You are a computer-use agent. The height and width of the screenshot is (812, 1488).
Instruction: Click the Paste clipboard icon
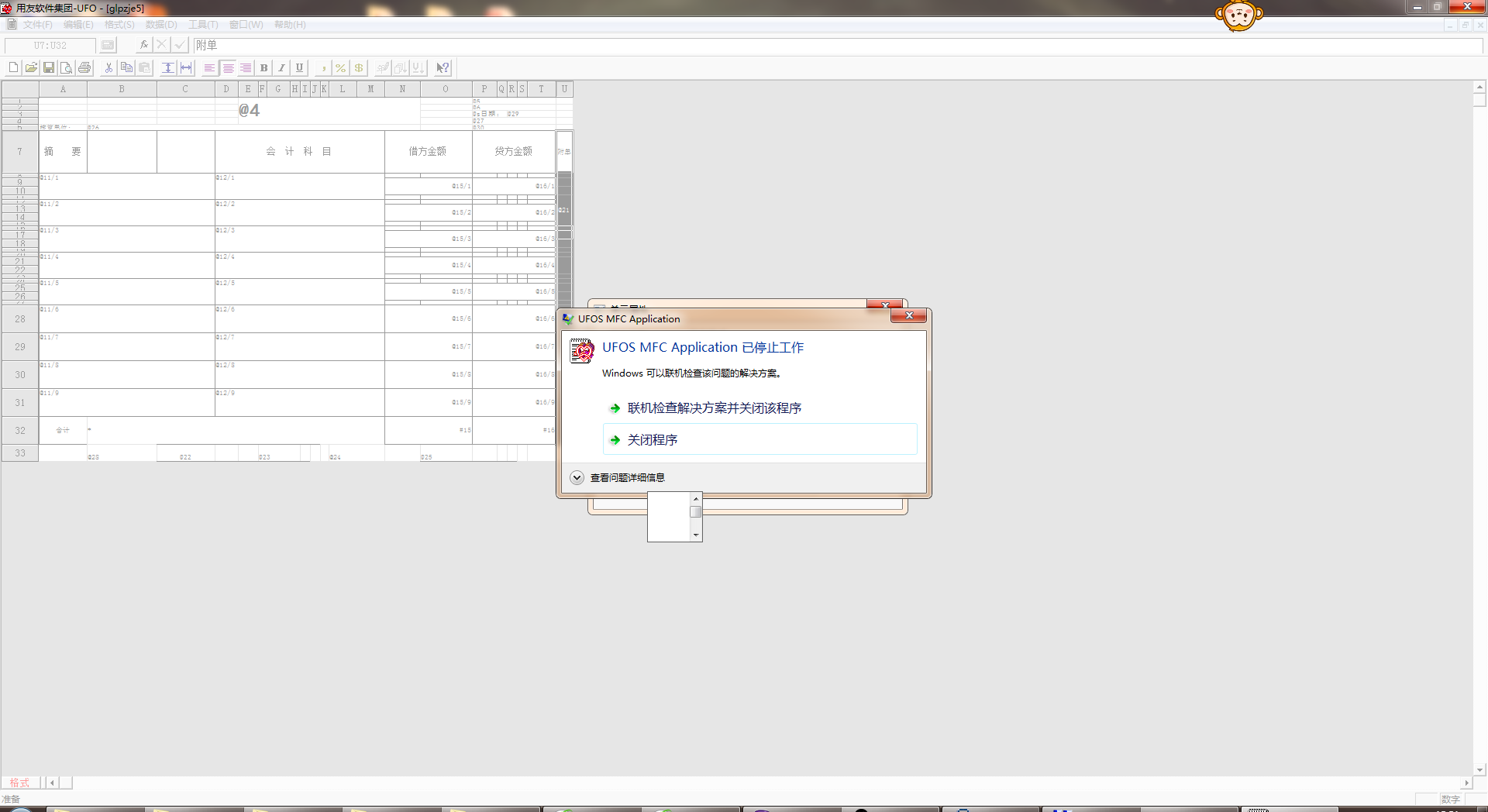coord(144,68)
